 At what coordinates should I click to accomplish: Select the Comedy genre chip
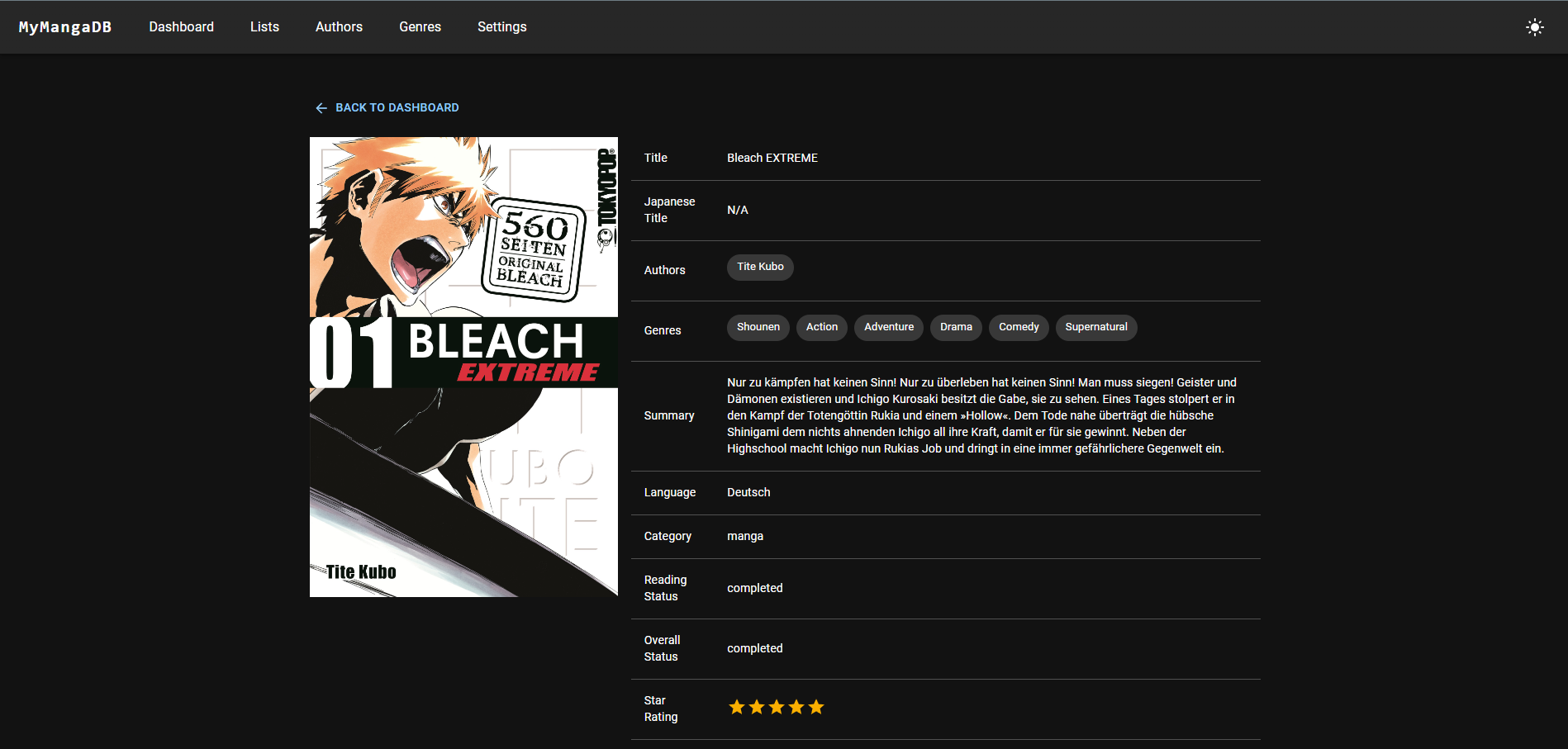1019,327
